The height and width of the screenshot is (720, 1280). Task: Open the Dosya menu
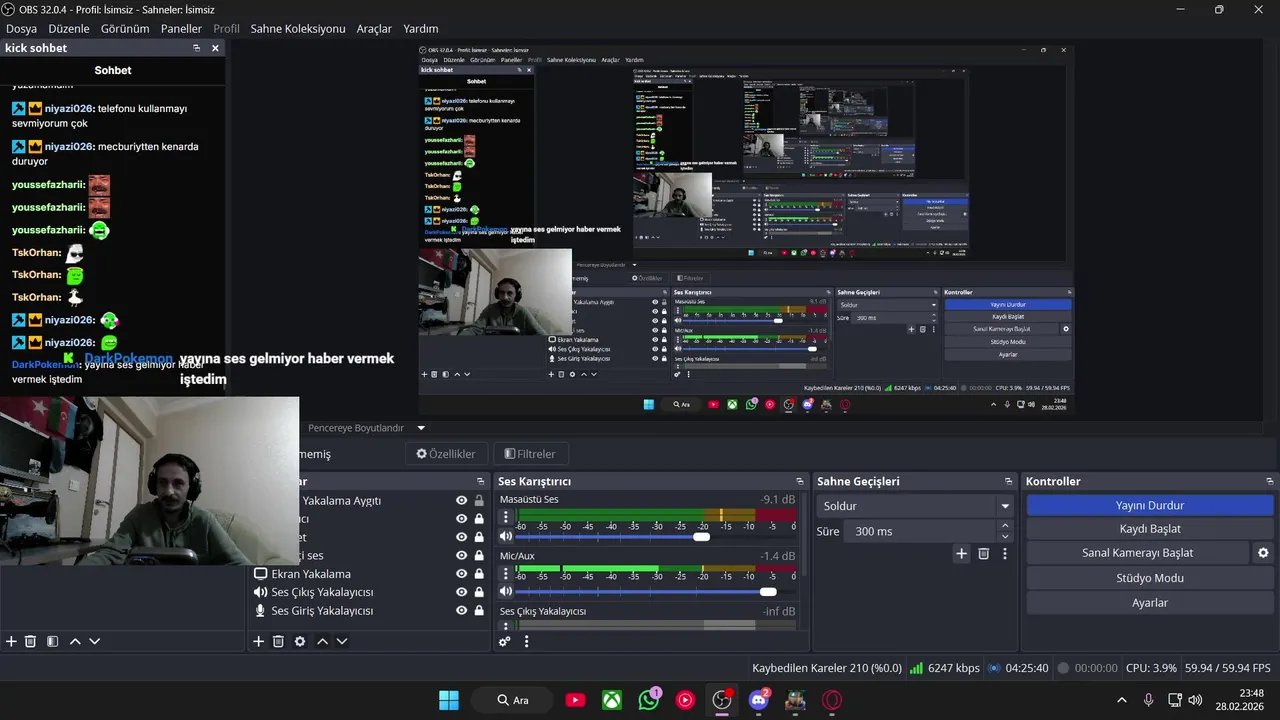(x=21, y=29)
